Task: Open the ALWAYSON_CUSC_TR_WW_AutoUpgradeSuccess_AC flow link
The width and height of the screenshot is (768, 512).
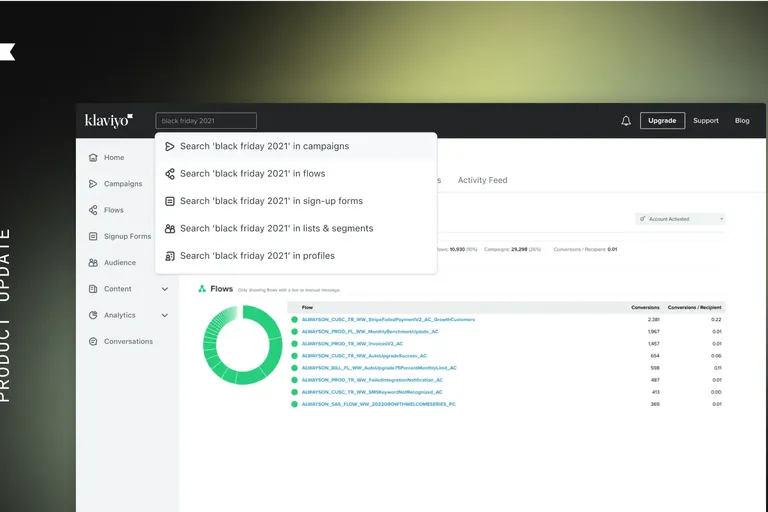Action: click(364, 356)
